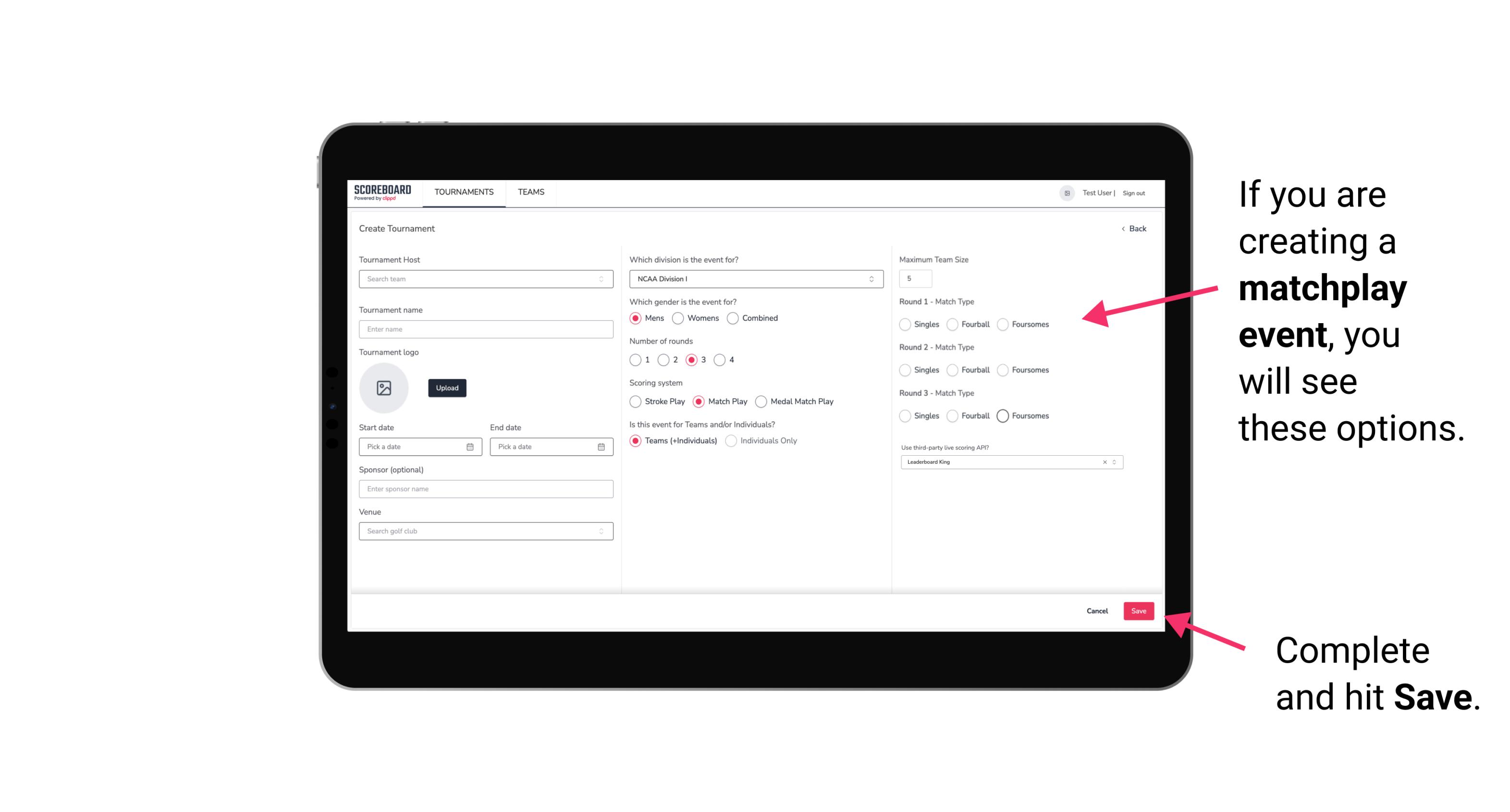This screenshot has width=1510, height=812.
Task: Select the Singles Round 1 match type
Action: (x=905, y=324)
